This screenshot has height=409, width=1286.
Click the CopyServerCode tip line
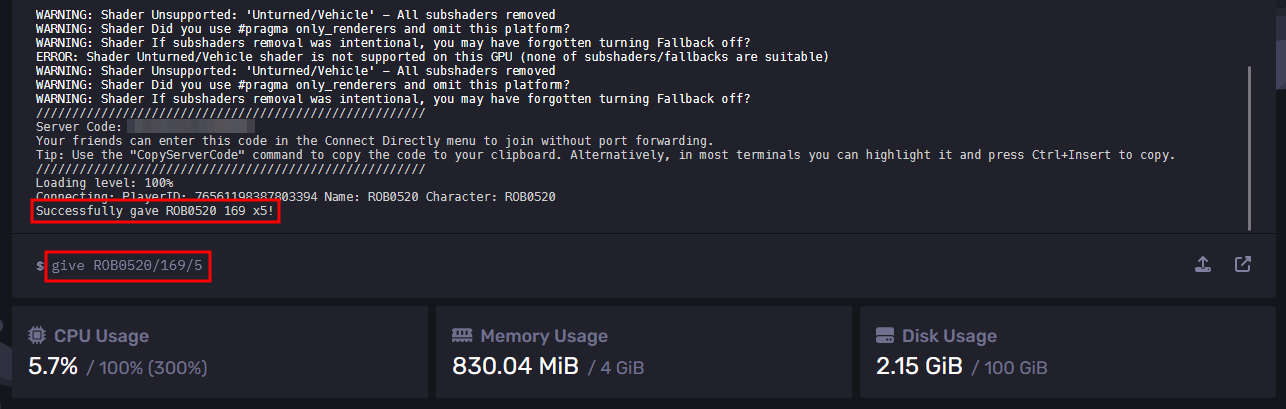click(x=605, y=155)
